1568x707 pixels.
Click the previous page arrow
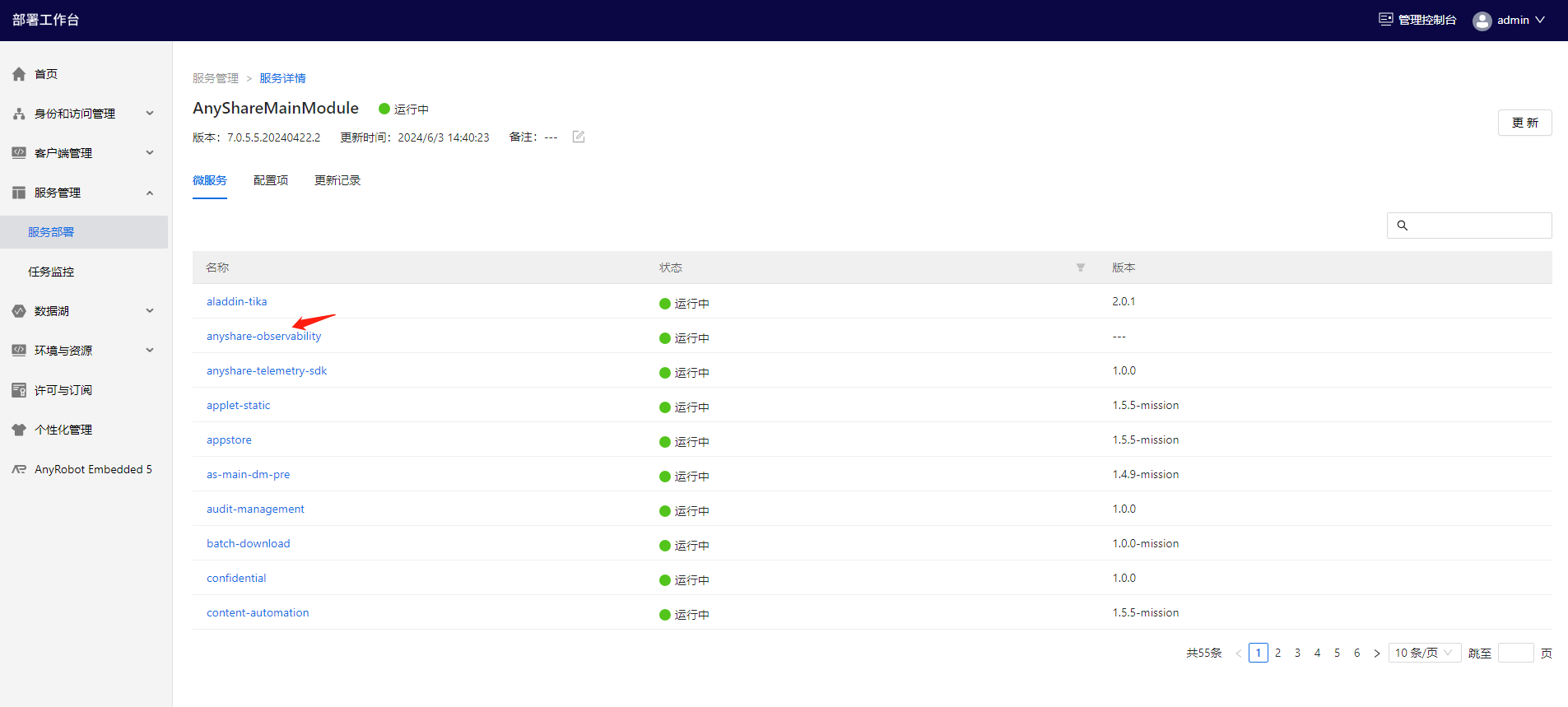coord(1239,654)
